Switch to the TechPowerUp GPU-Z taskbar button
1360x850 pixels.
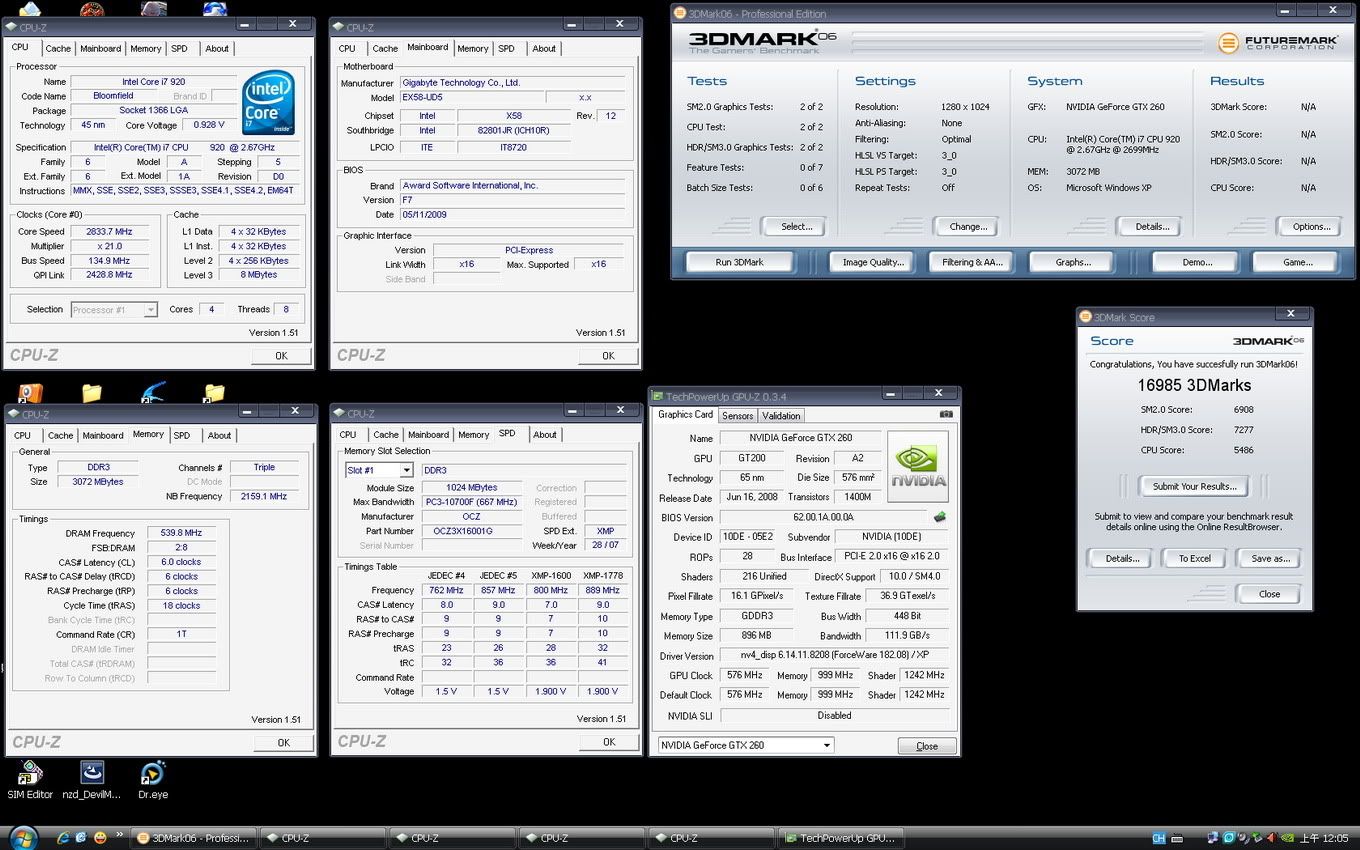[843, 838]
